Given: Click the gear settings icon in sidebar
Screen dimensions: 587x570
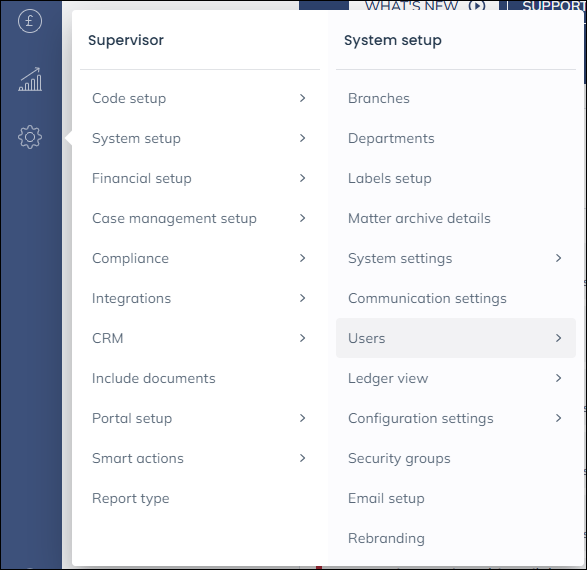Looking at the screenshot, I should pos(30,137).
